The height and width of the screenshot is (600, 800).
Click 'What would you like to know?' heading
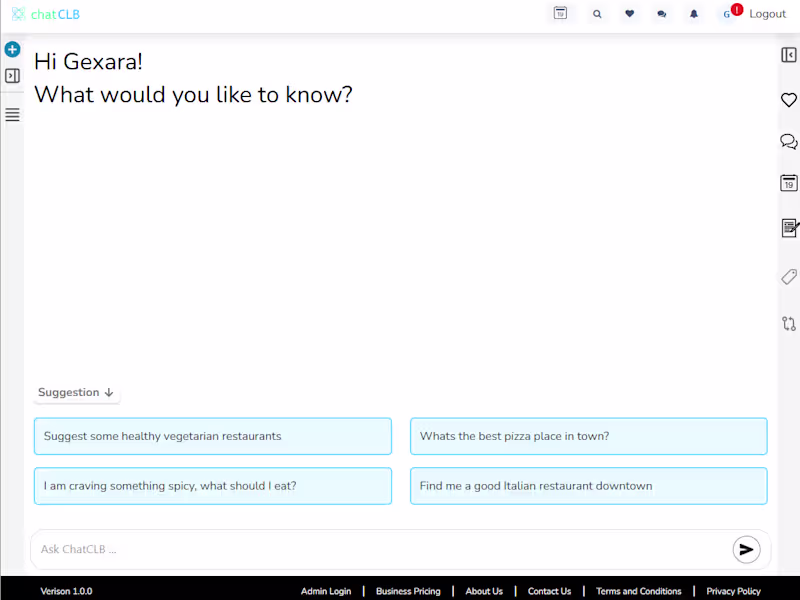click(x=193, y=94)
